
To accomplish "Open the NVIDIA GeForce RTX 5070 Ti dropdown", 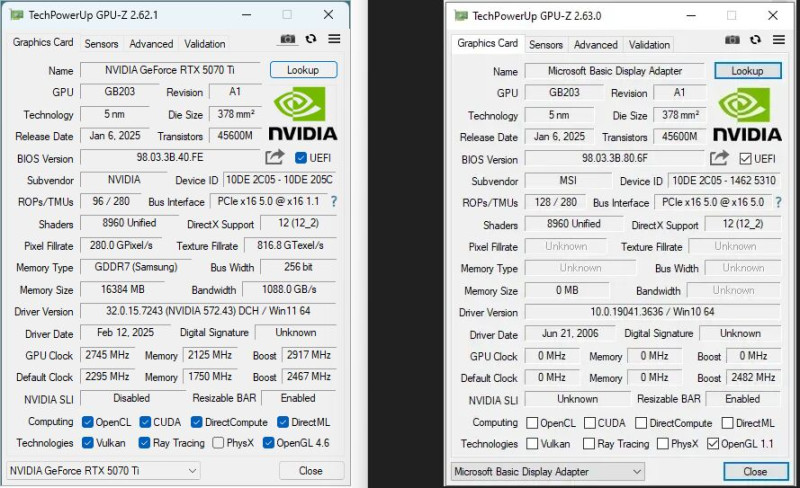I will tap(103, 471).
